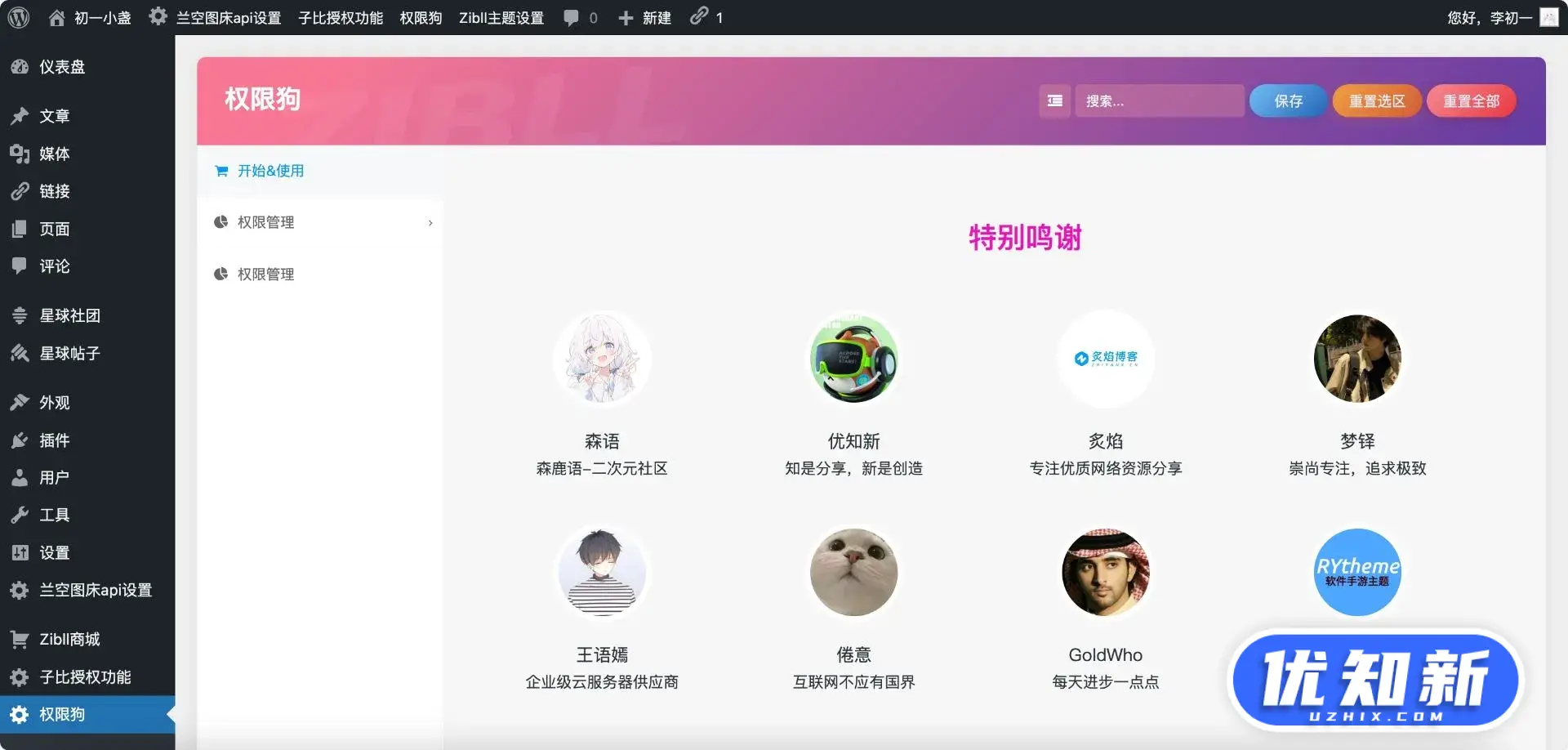Click the RYtheme 软件手游主题 avatar
This screenshot has width=1568, height=750.
point(1357,572)
